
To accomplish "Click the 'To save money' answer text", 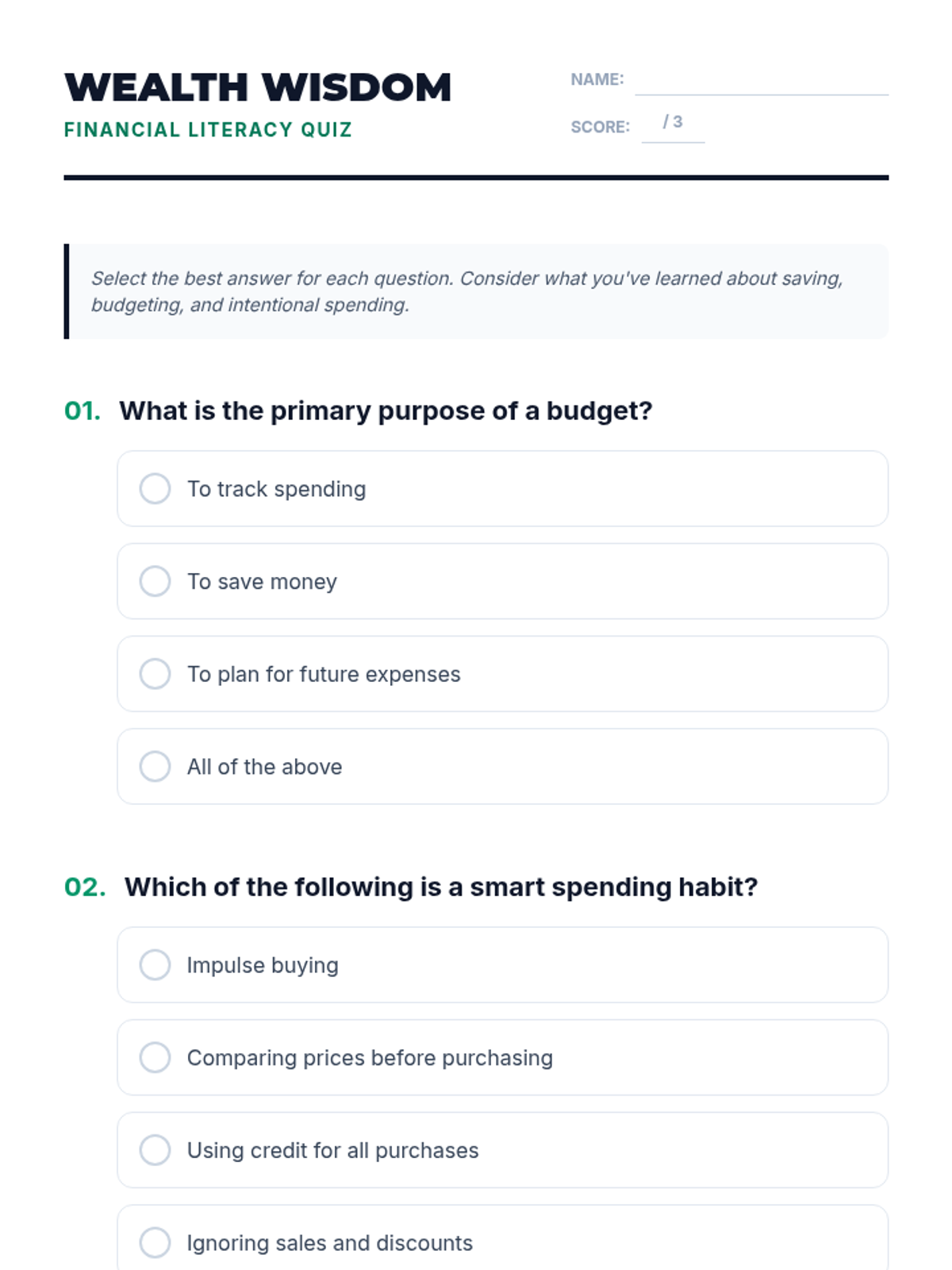I will [262, 582].
